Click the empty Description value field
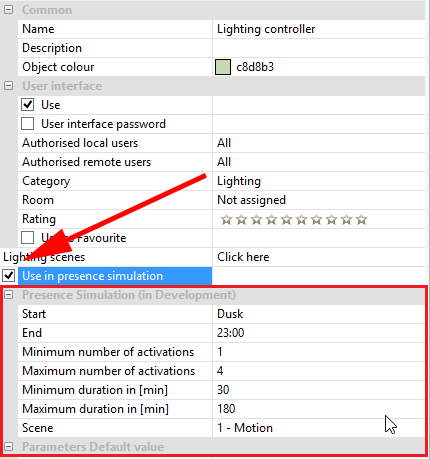430x459 pixels. click(319, 48)
